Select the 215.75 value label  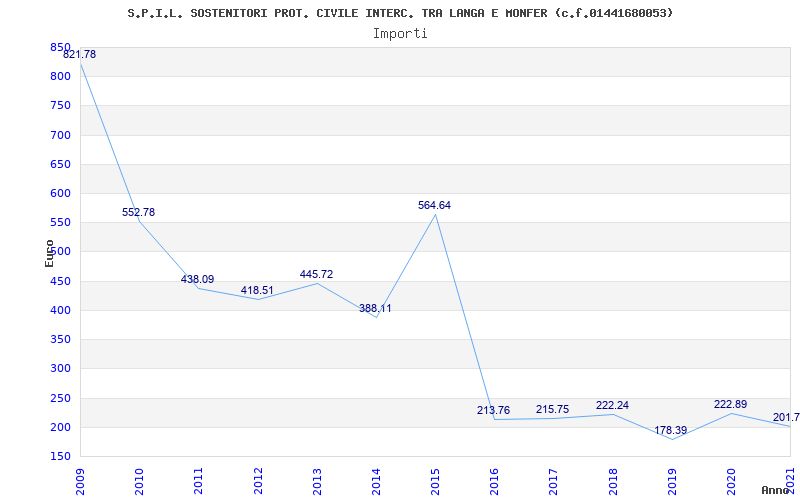[x=553, y=410]
